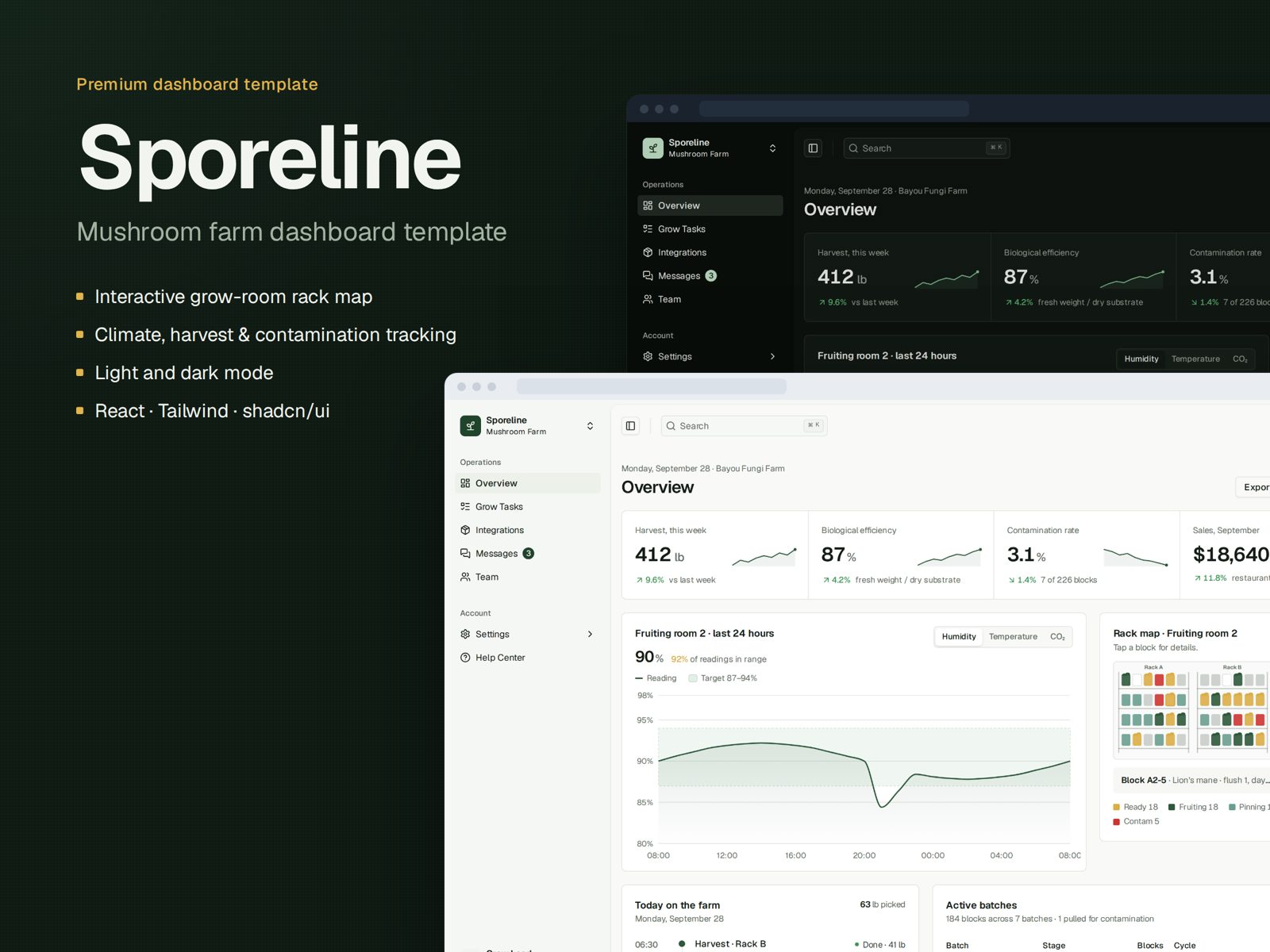
Task: Click Messages chat icon in light sidebar
Action: coord(465,554)
